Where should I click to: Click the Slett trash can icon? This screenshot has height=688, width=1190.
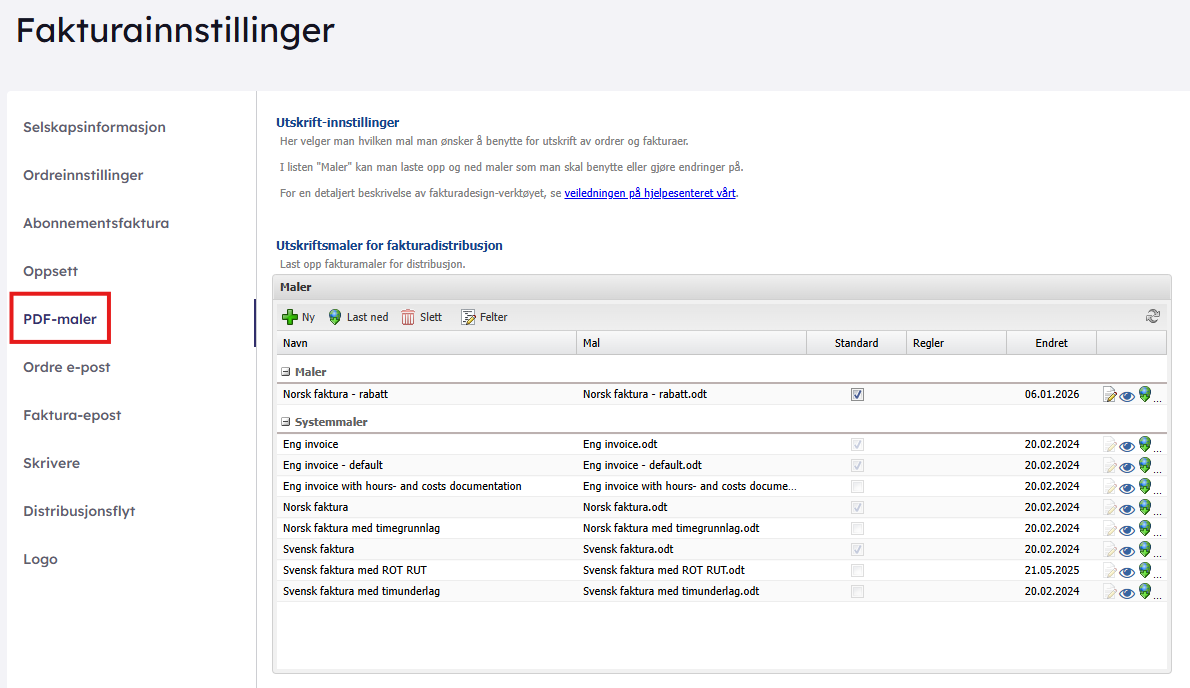point(408,317)
